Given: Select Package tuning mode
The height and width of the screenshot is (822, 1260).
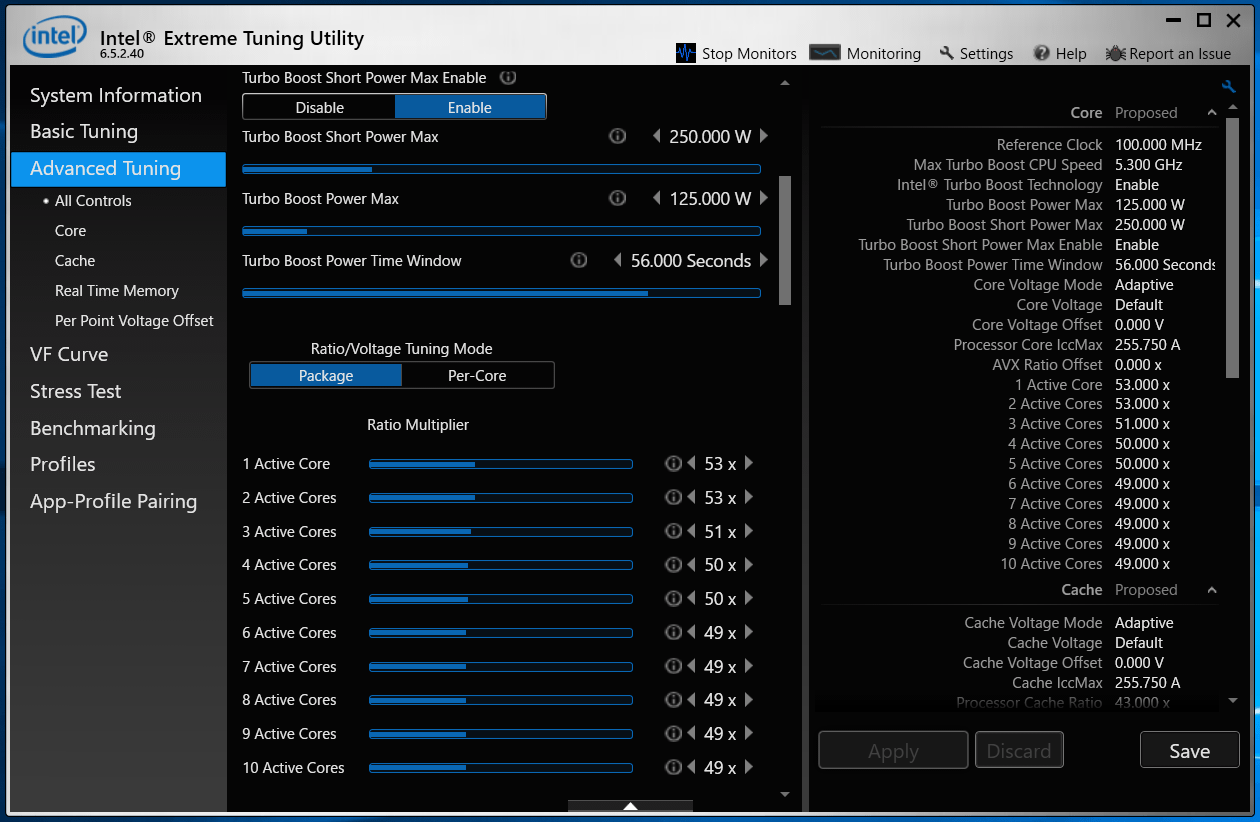Looking at the screenshot, I should (x=326, y=375).
